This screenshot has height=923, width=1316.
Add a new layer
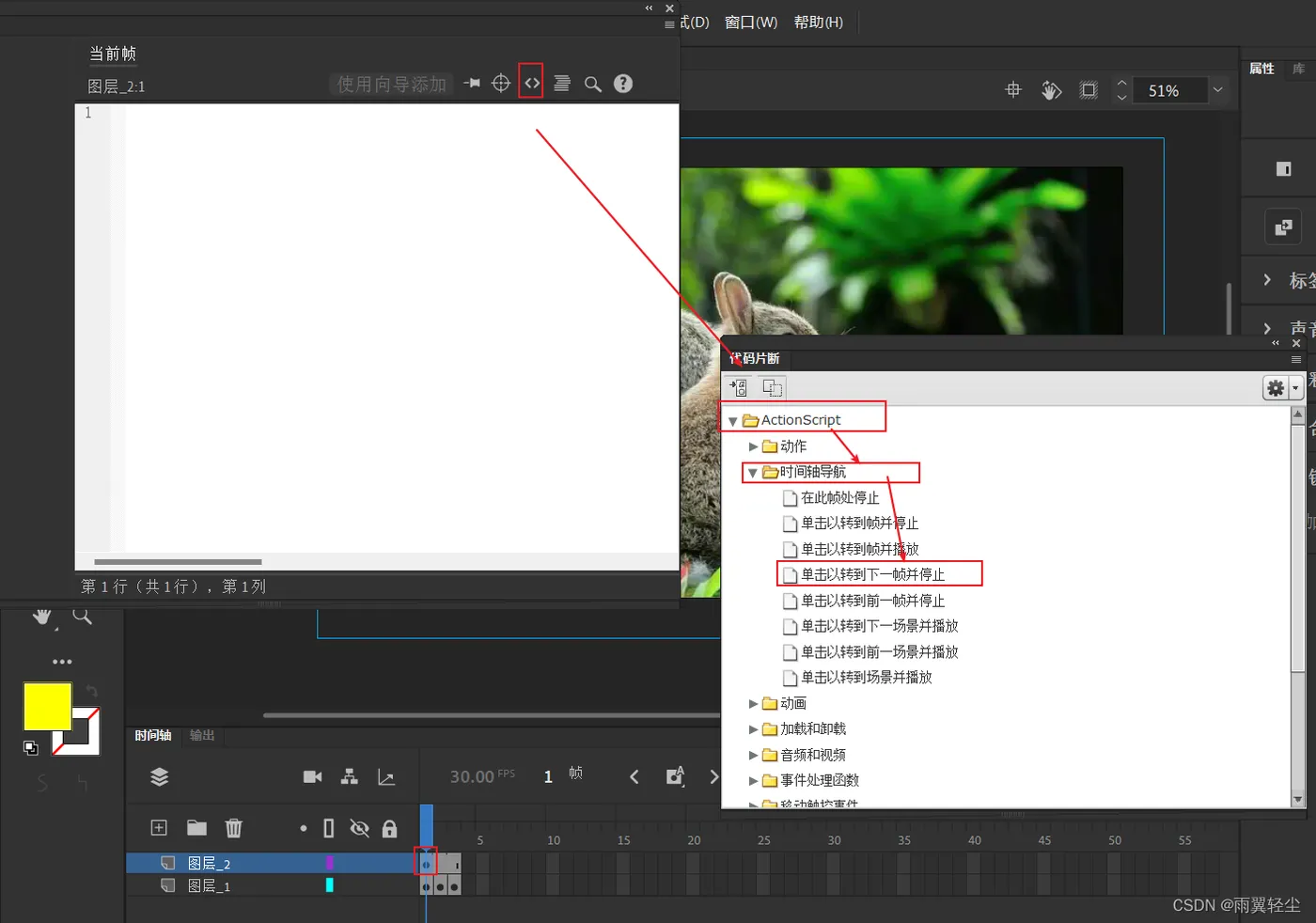point(159,827)
